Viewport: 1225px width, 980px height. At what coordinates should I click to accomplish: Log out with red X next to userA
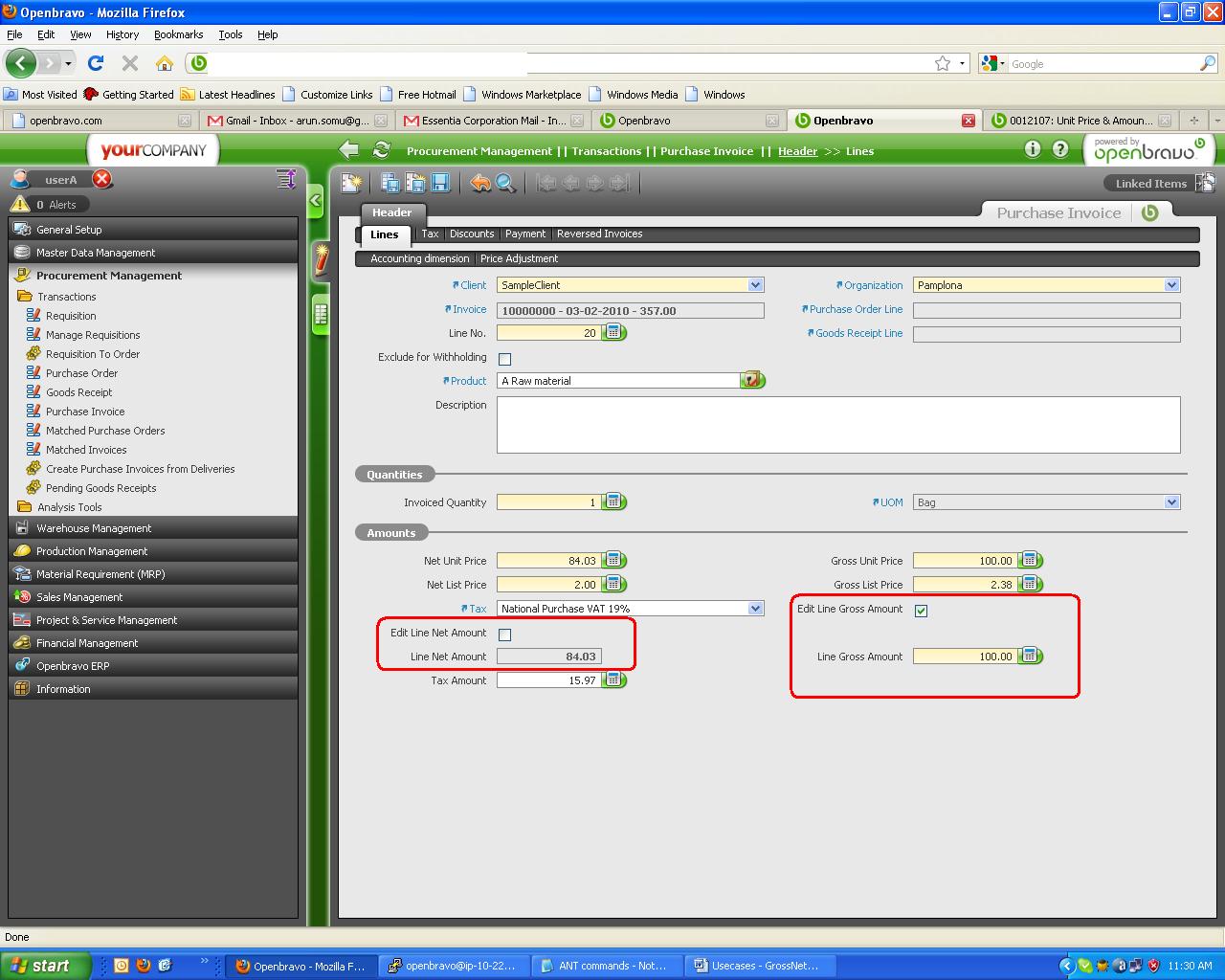(101, 179)
